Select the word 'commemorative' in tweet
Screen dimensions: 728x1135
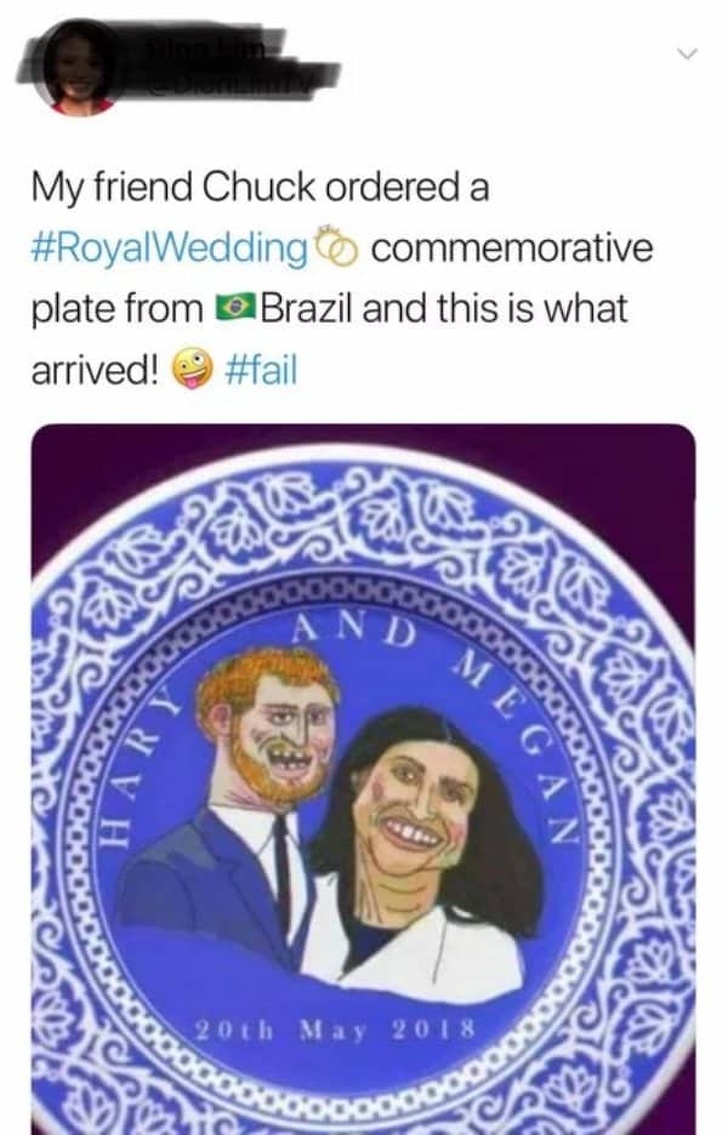512,248
